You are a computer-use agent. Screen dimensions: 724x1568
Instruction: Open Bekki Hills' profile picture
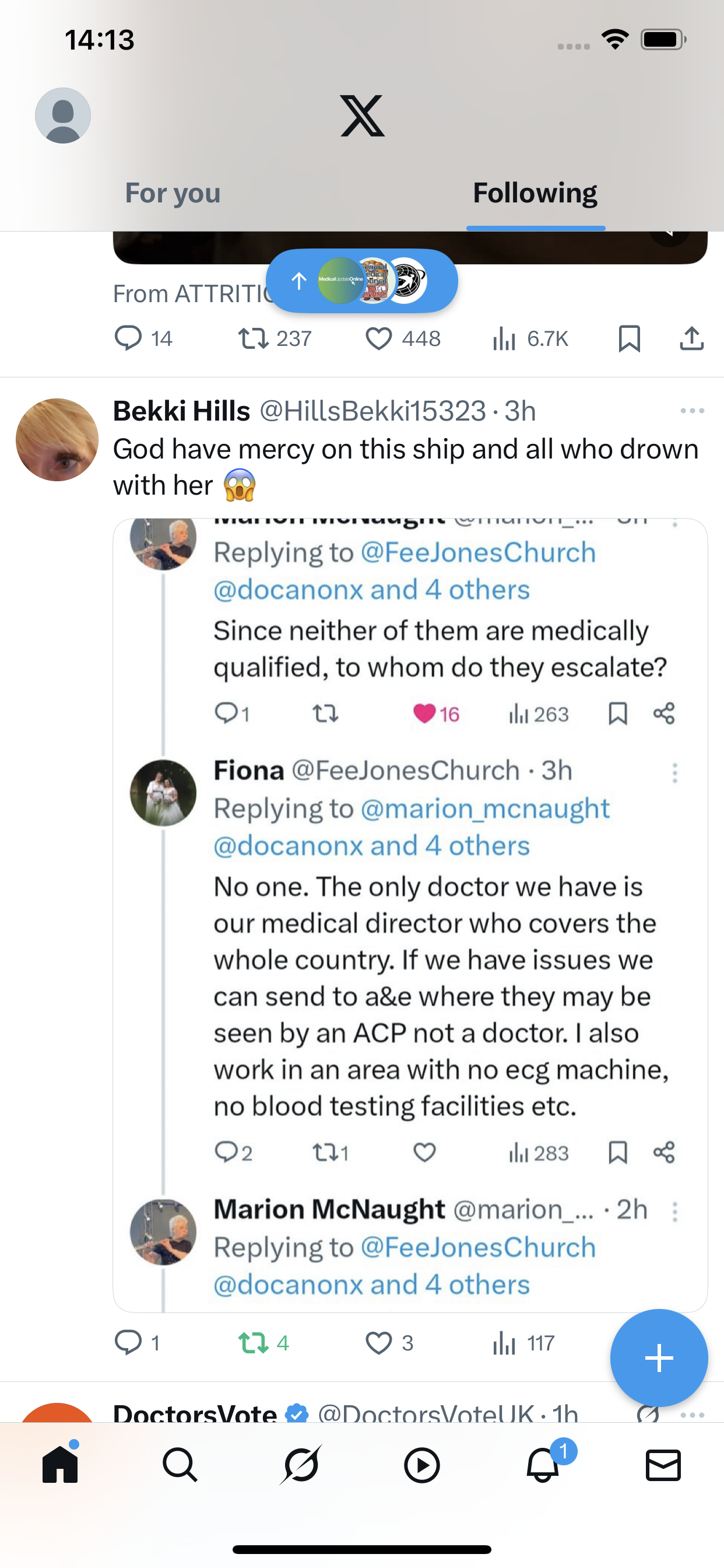point(57,439)
